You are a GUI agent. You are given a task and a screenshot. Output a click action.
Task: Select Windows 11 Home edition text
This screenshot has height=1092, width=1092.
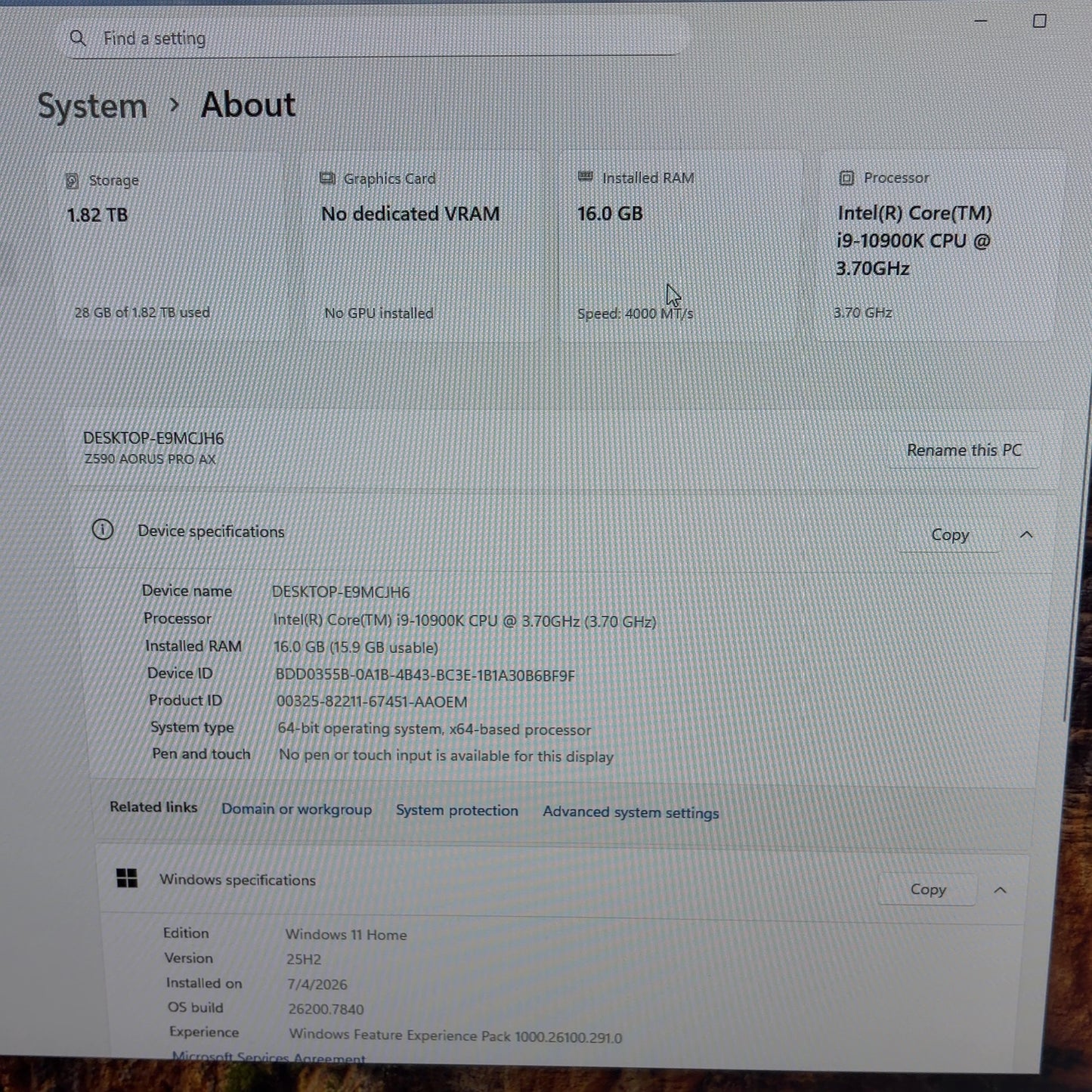[x=346, y=935]
